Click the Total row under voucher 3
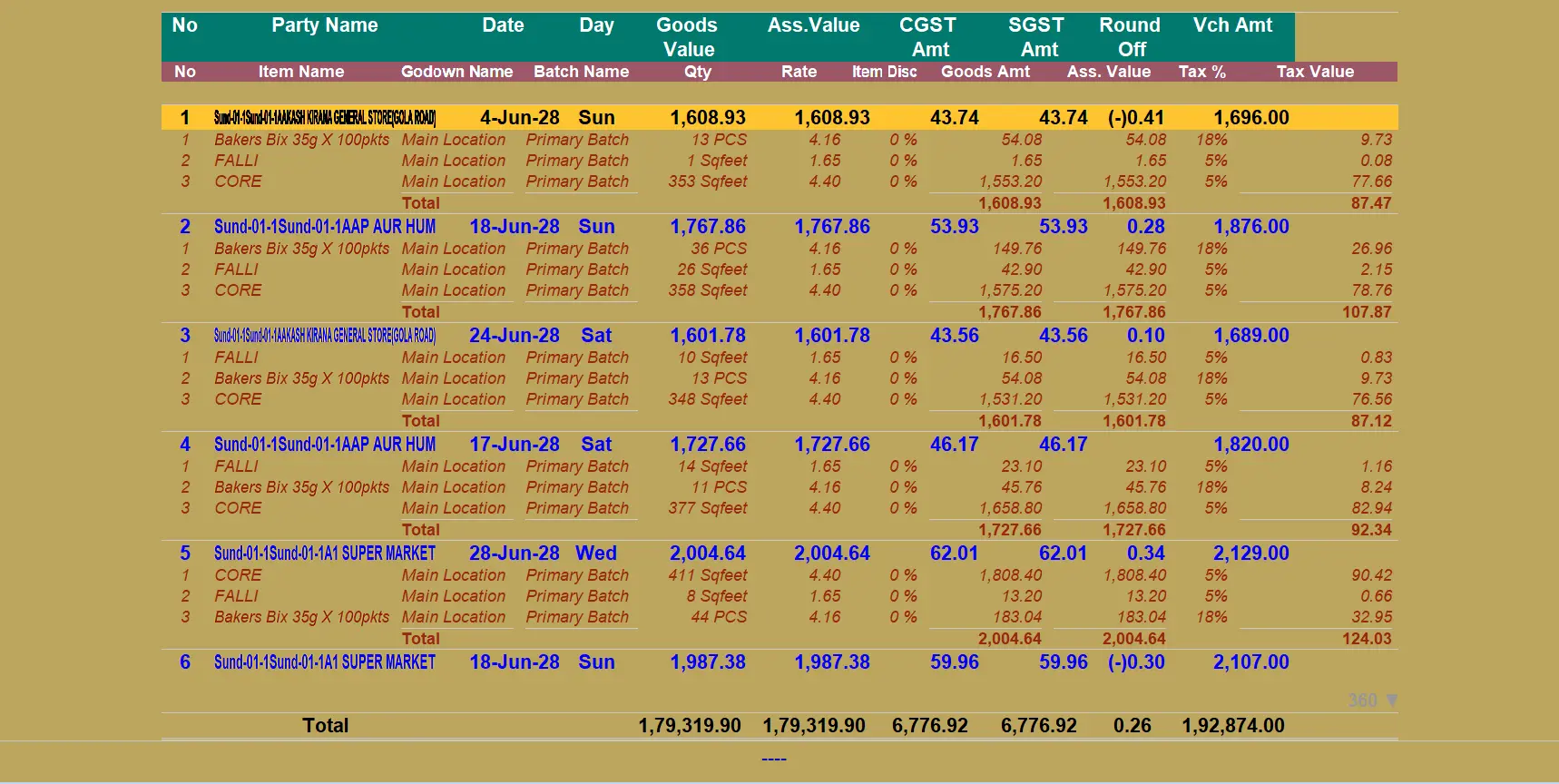 pyautogui.click(x=779, y=421)
